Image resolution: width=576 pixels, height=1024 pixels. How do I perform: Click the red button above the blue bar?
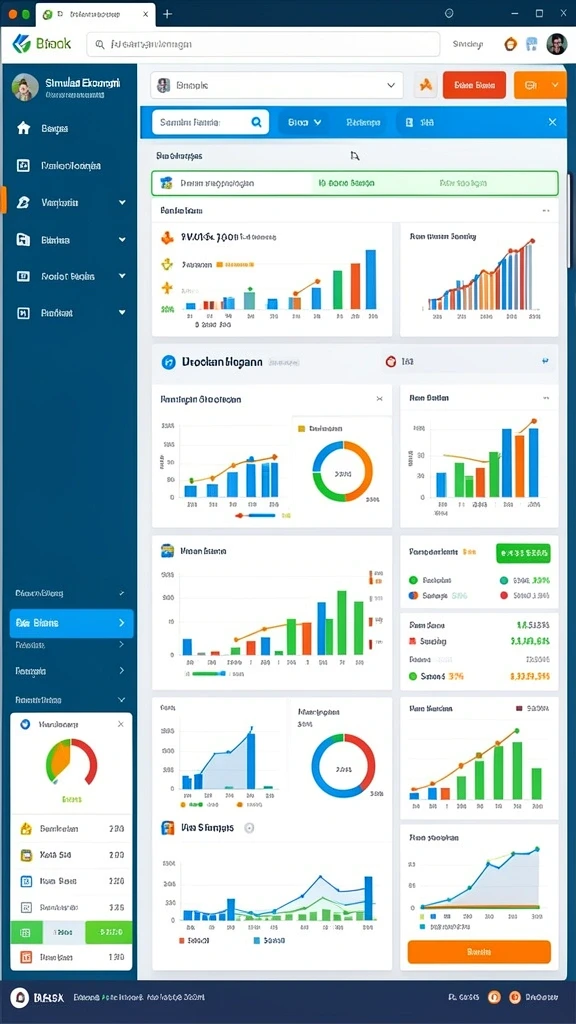click(474, 85)
